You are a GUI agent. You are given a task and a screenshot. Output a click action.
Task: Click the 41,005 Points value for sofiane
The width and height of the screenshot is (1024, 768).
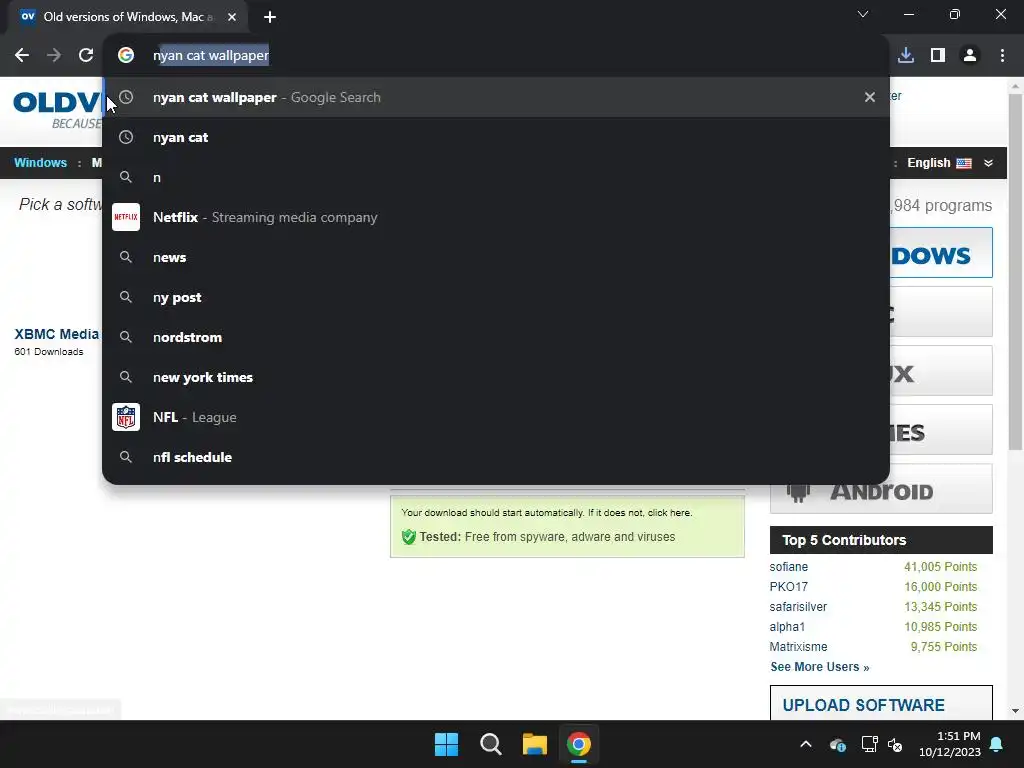940,567
